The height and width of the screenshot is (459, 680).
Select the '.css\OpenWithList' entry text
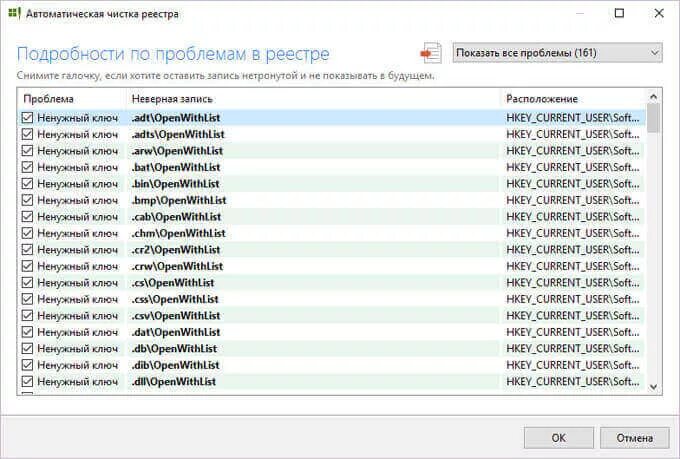pyautogui.click(x=175, y=299)
